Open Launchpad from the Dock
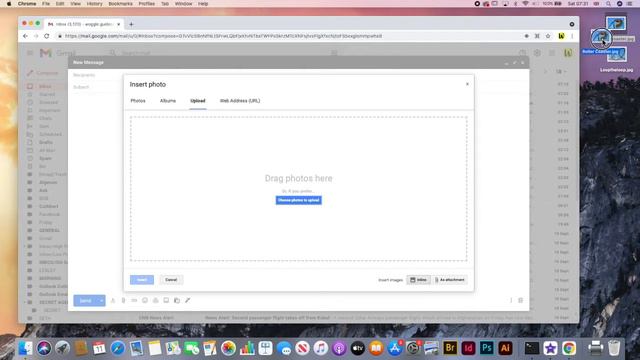 tap(62, 348)
